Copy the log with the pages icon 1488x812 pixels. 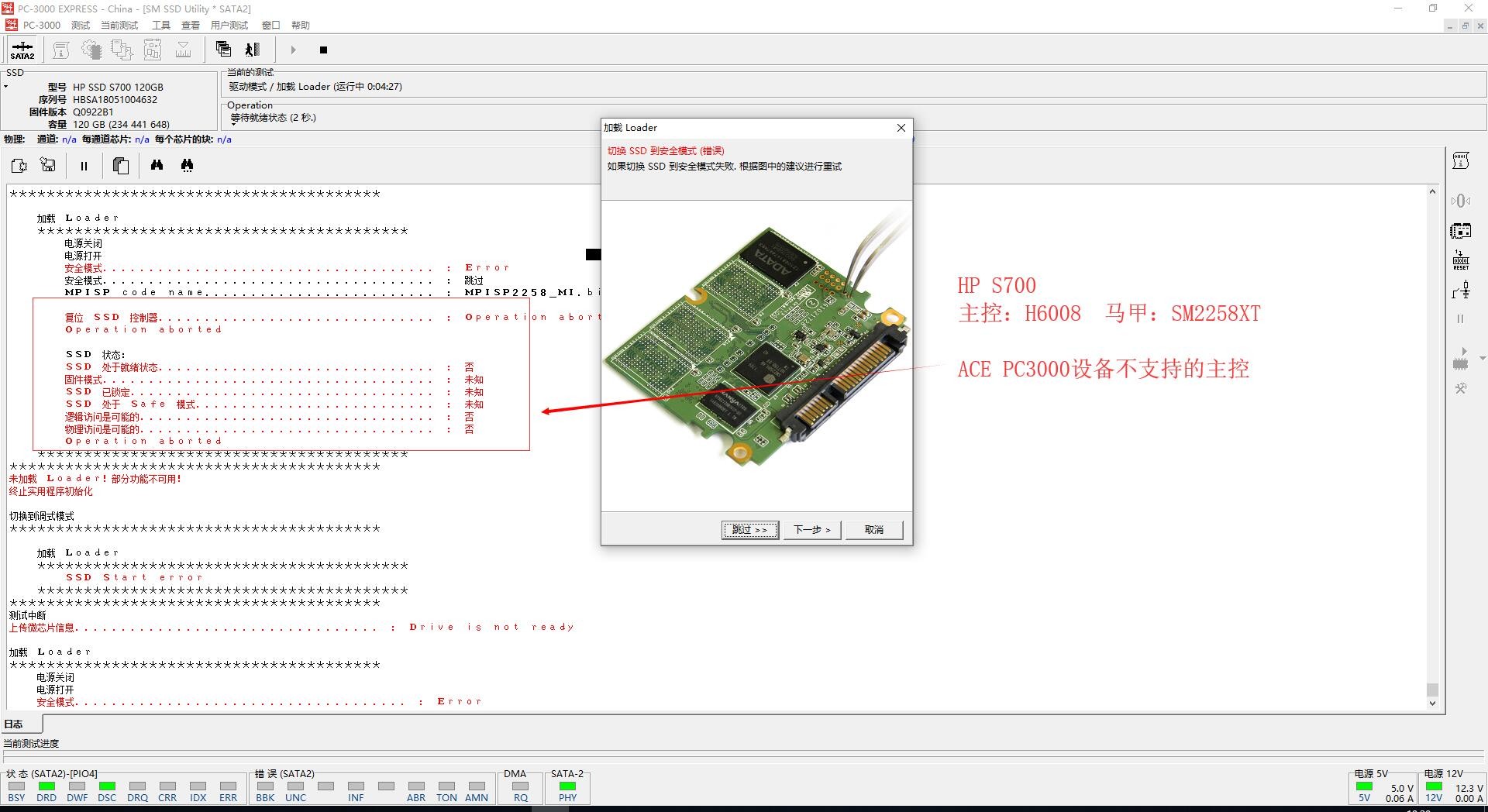tap(120, 165)
